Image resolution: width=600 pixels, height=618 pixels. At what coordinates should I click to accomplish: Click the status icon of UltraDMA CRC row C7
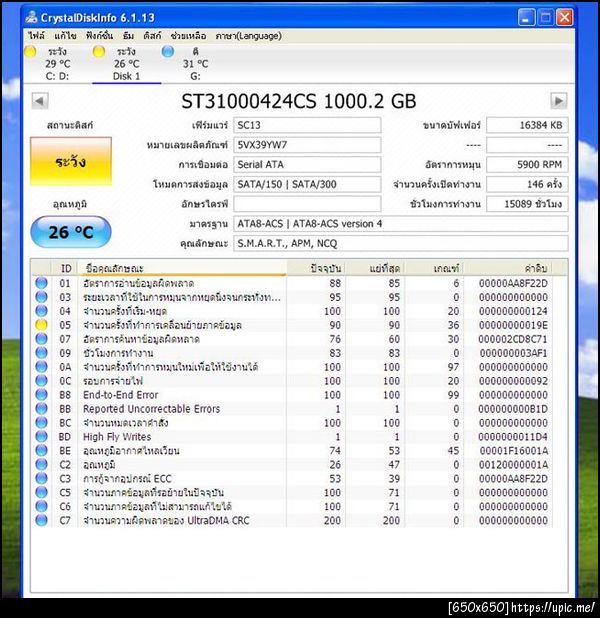41,520
